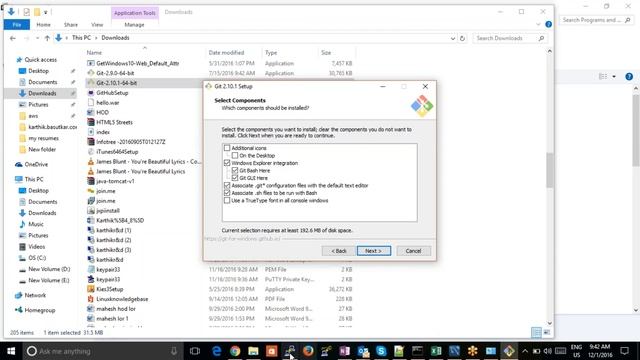Select the Kies3Setup file
This screenshot has width=640, height=360.
click(x=109, y=289)
